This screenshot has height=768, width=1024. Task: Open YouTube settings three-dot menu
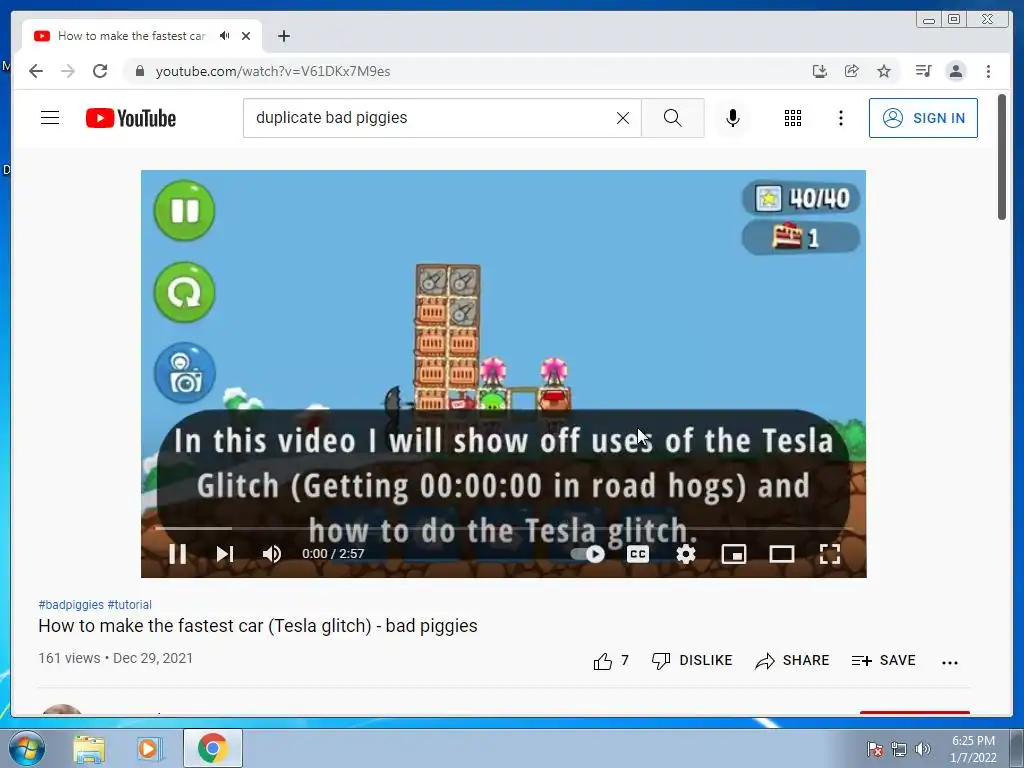point(841,118)
